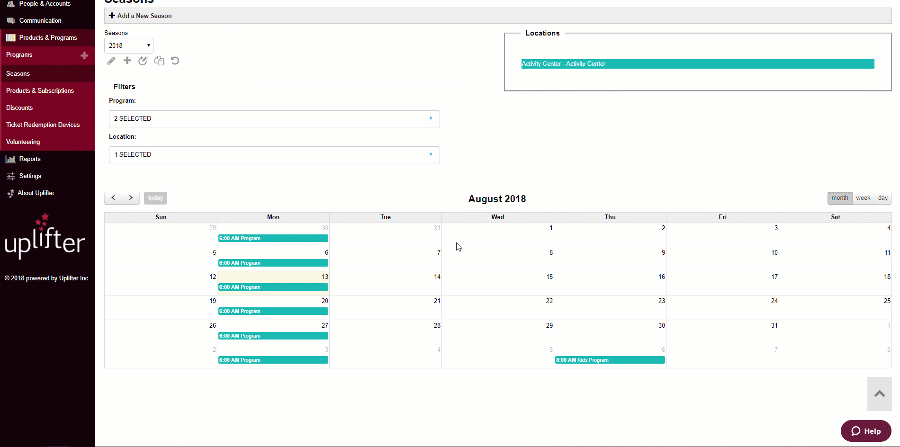Viewport: 900px width, 447px height.
Task: Click the Wed column header
Action: click(x=498, y=217)
